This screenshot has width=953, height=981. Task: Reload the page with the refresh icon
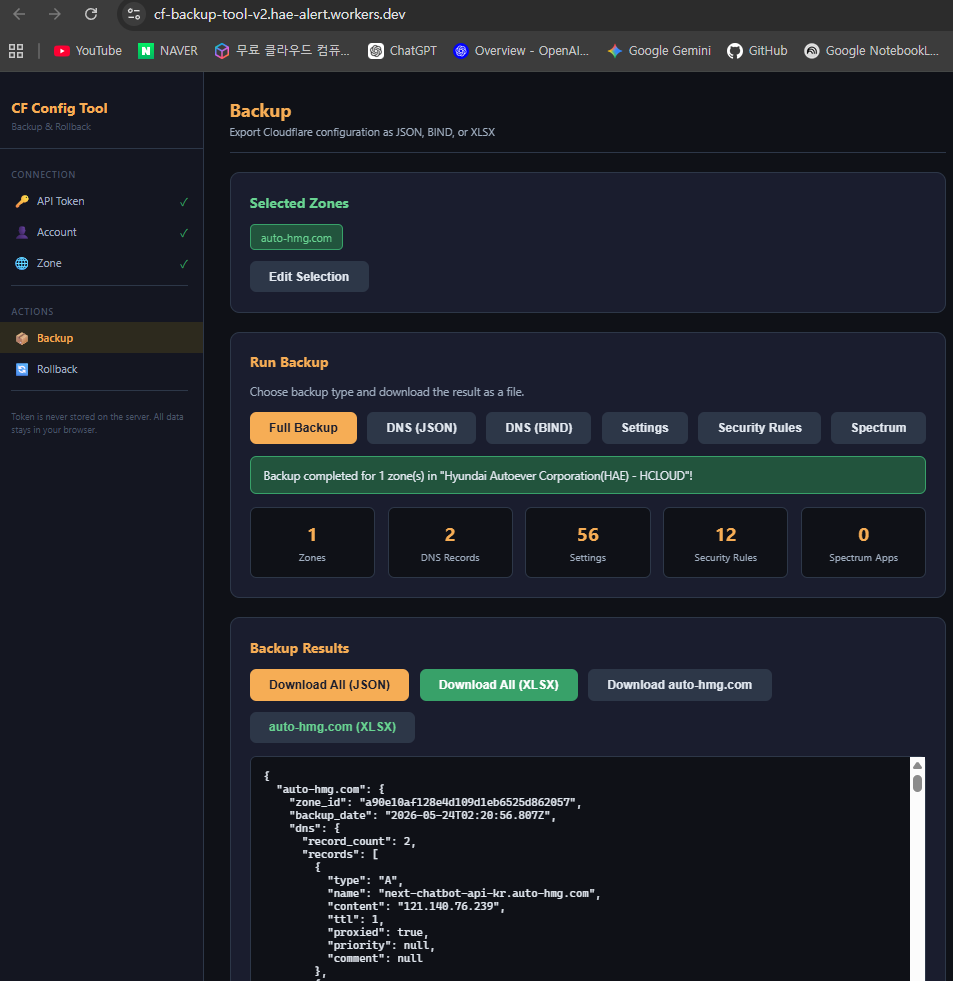pyautogui.click(x=91, y=14)
